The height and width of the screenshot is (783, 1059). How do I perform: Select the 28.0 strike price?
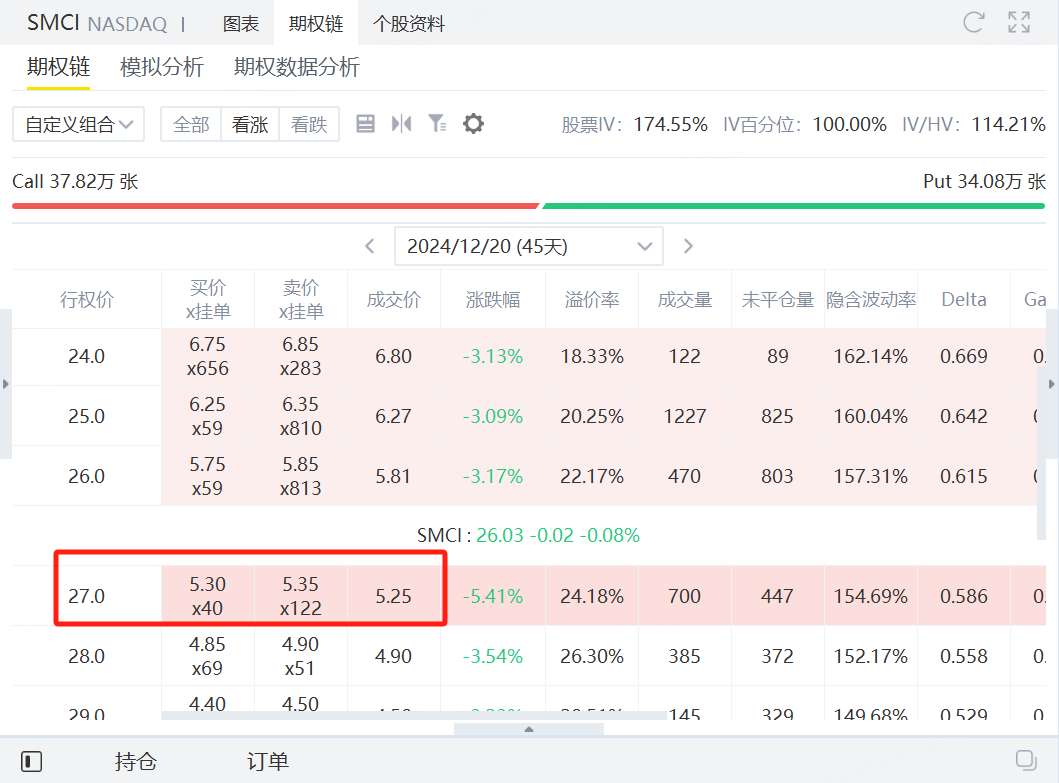[x=86, y=656]
